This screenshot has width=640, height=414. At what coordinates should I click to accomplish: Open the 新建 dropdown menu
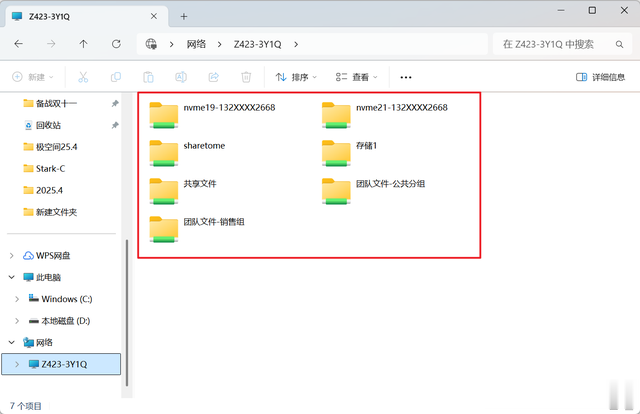[x=33, y=77]
